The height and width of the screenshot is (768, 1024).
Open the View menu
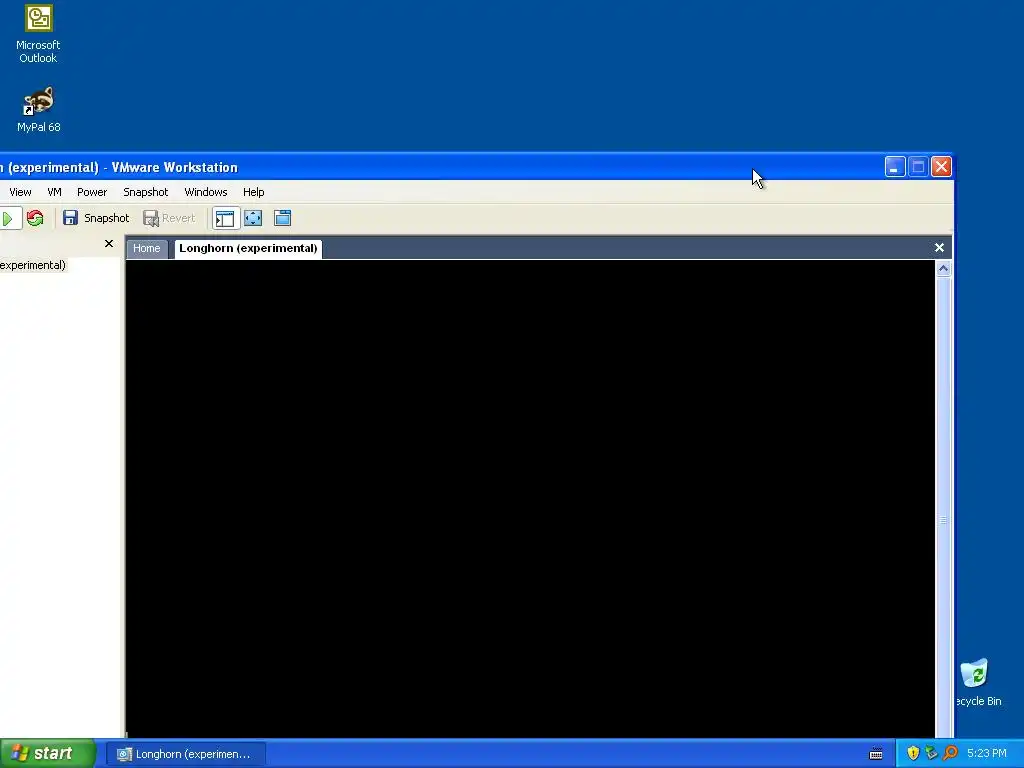click(x=20, y=192)
